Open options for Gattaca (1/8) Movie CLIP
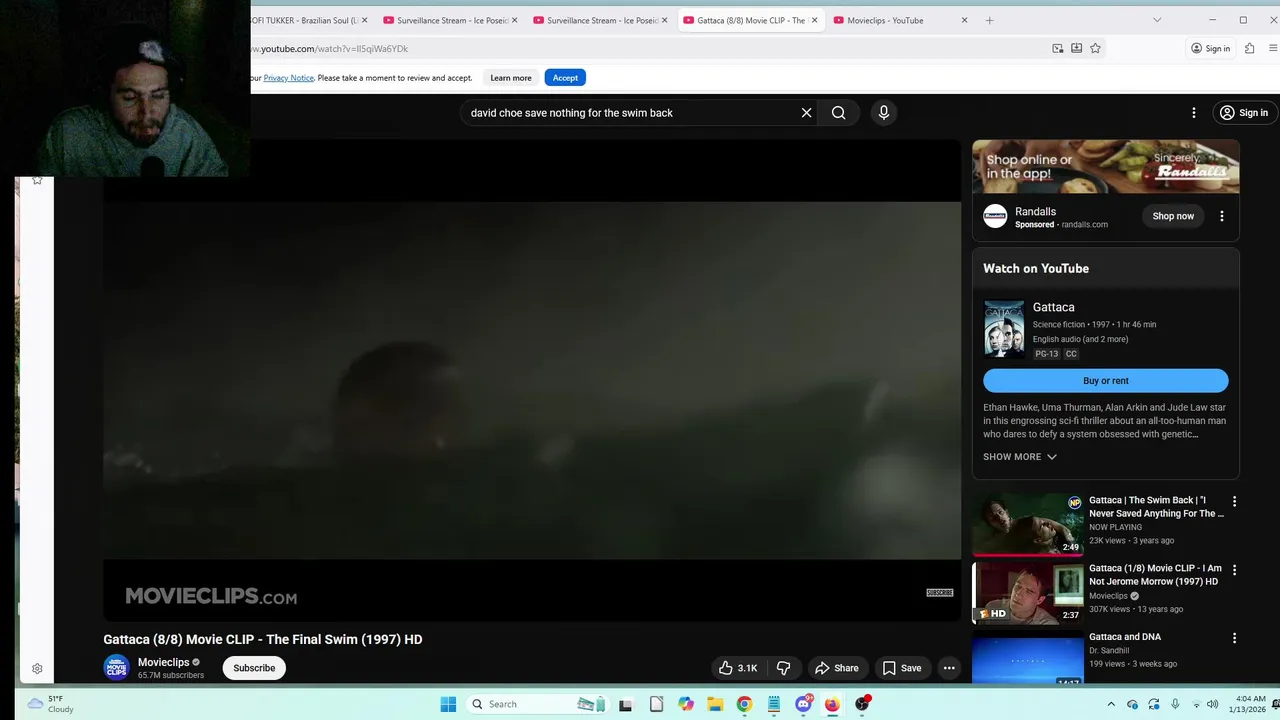Image resolution: width=1280 pixels, height=720 pixels. click(1234, 570)
